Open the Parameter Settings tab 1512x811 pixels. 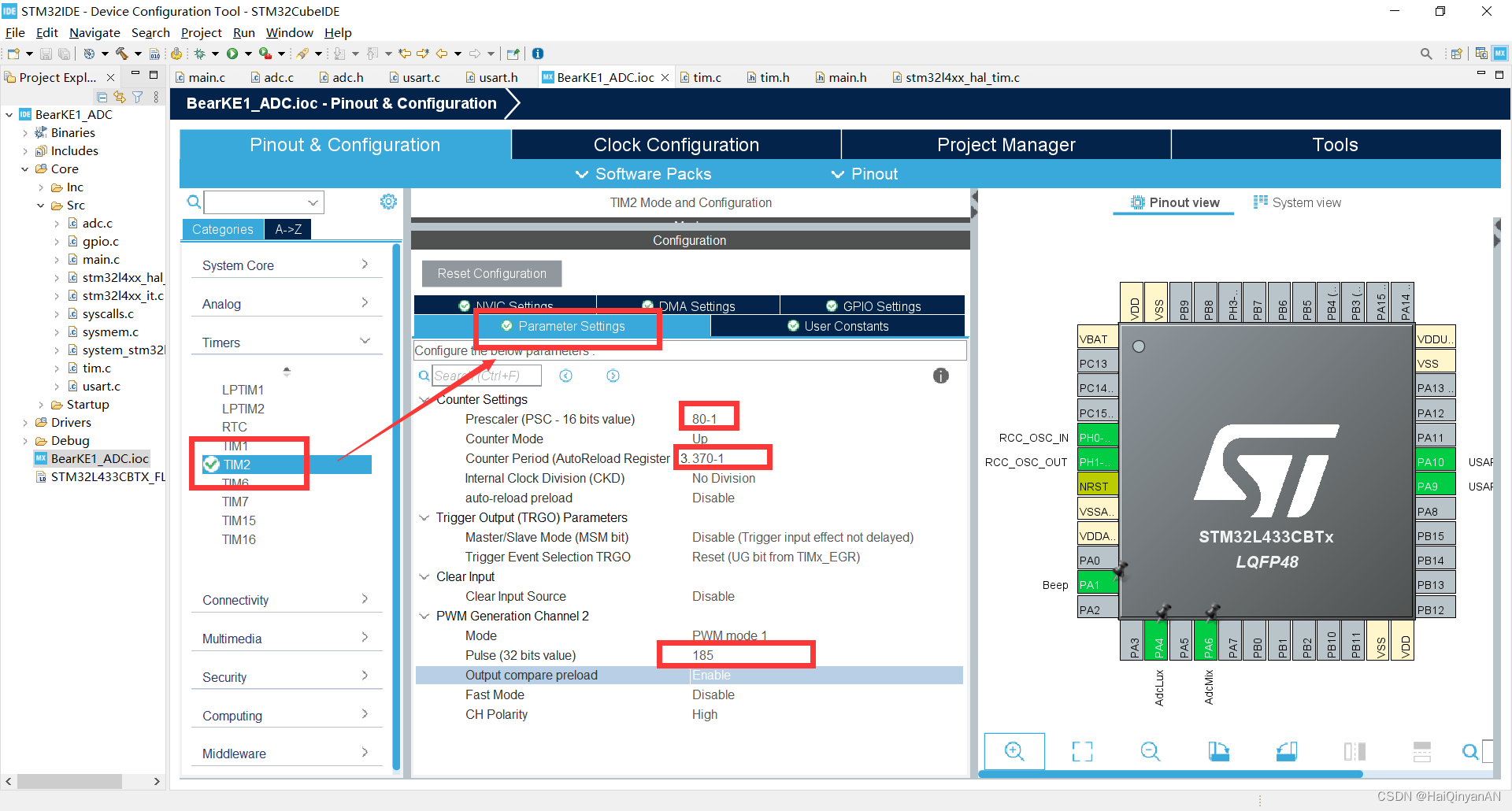[x=563, y=326]
